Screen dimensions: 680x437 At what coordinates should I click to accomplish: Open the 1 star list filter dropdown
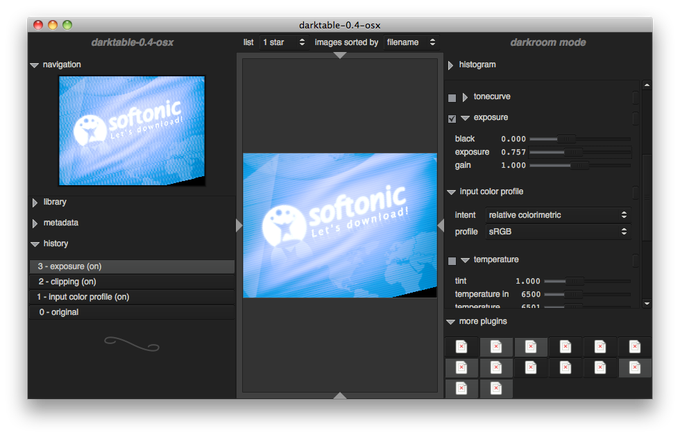coord(284,42)
